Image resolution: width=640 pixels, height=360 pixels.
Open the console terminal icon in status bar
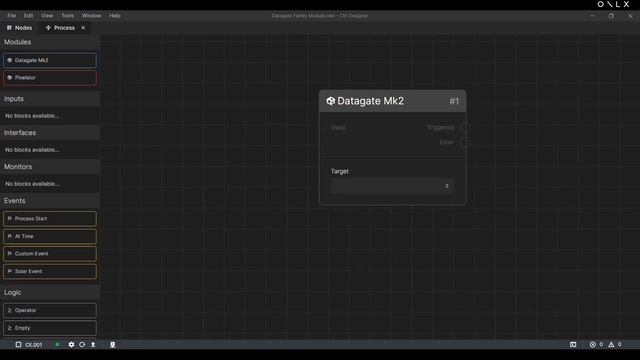[573, 344]
